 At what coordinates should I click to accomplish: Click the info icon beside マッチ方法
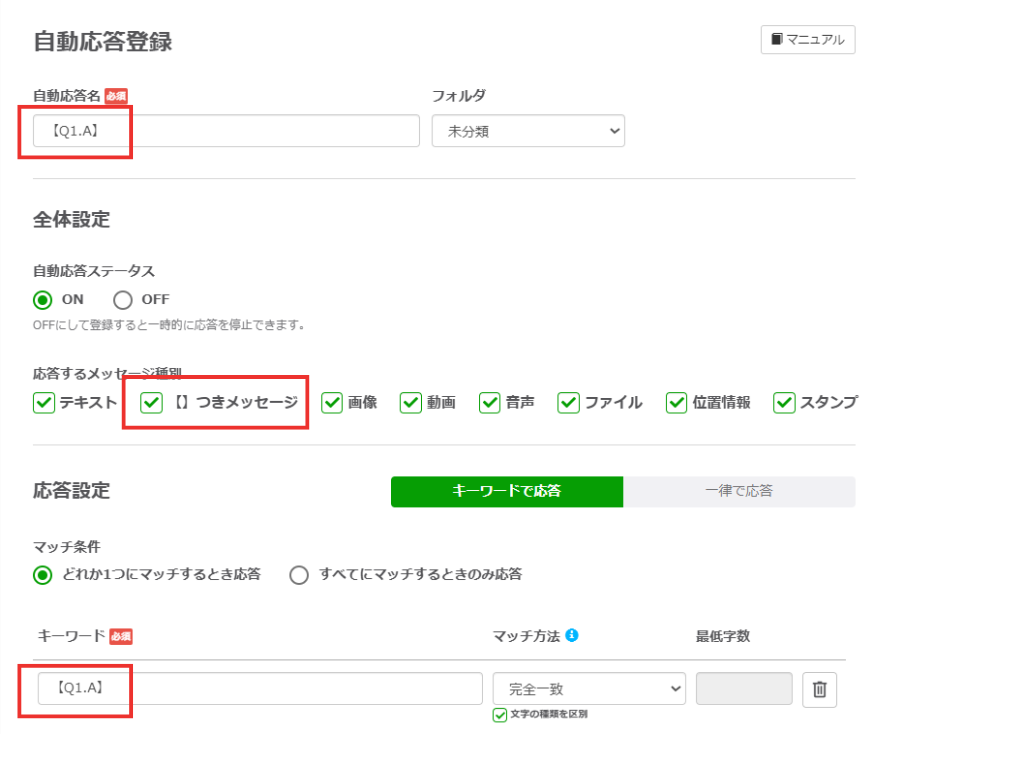[x=572, y=635]
